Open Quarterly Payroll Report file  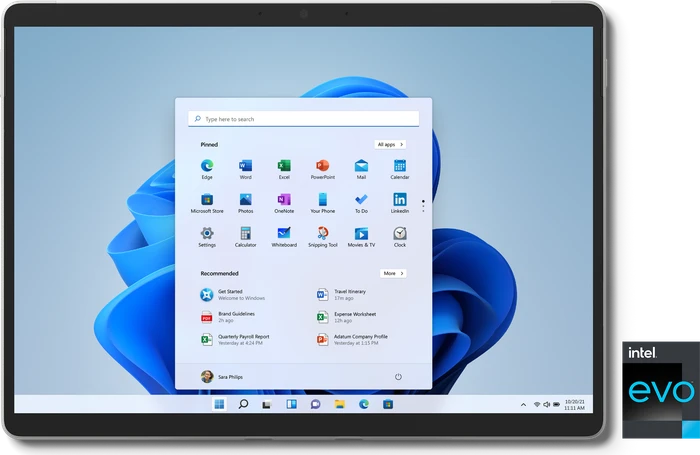click(235, 340)
